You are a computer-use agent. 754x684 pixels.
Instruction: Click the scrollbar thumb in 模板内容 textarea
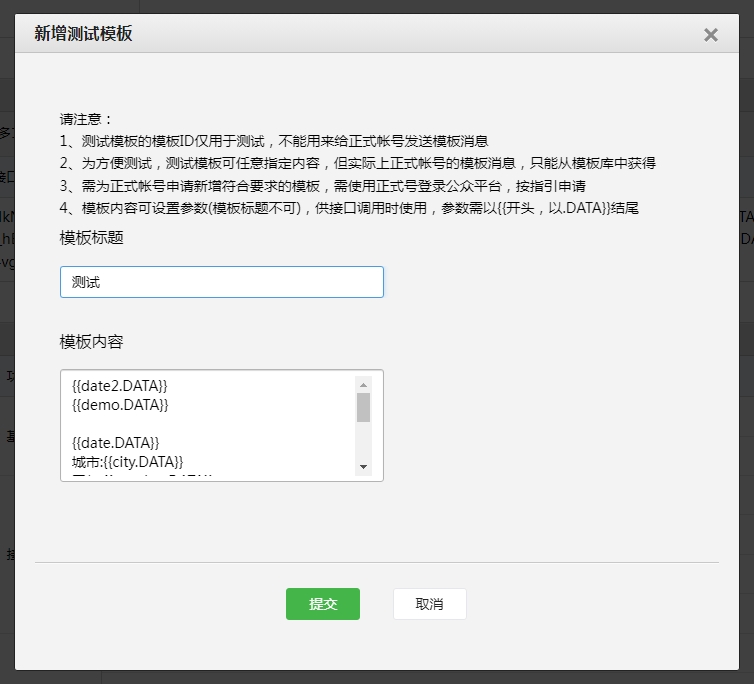click(x=364, y=407)
